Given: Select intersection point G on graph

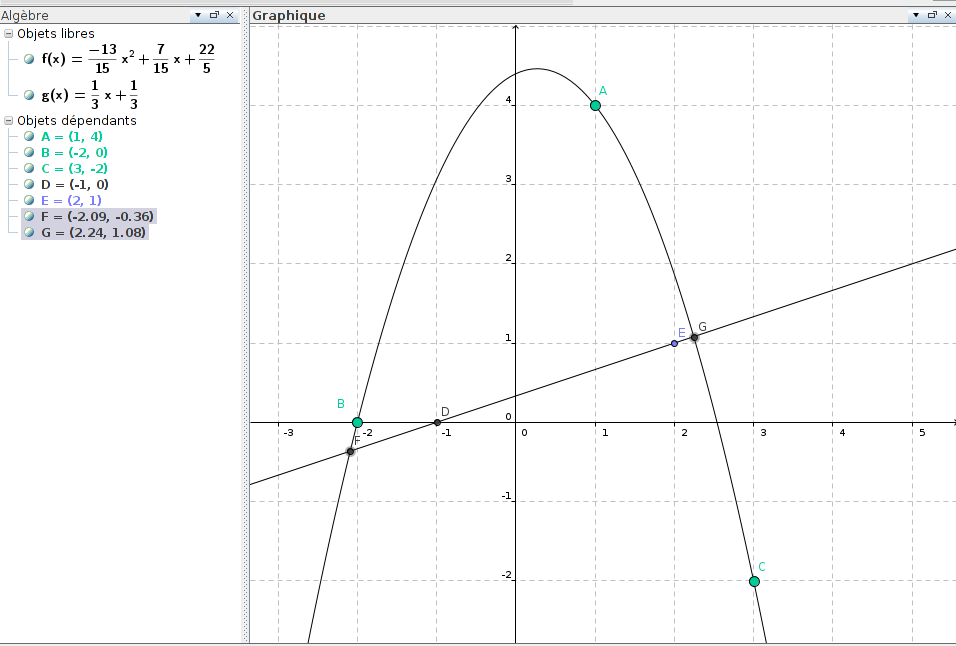Looking at the screenshot, I should [694, 337].
